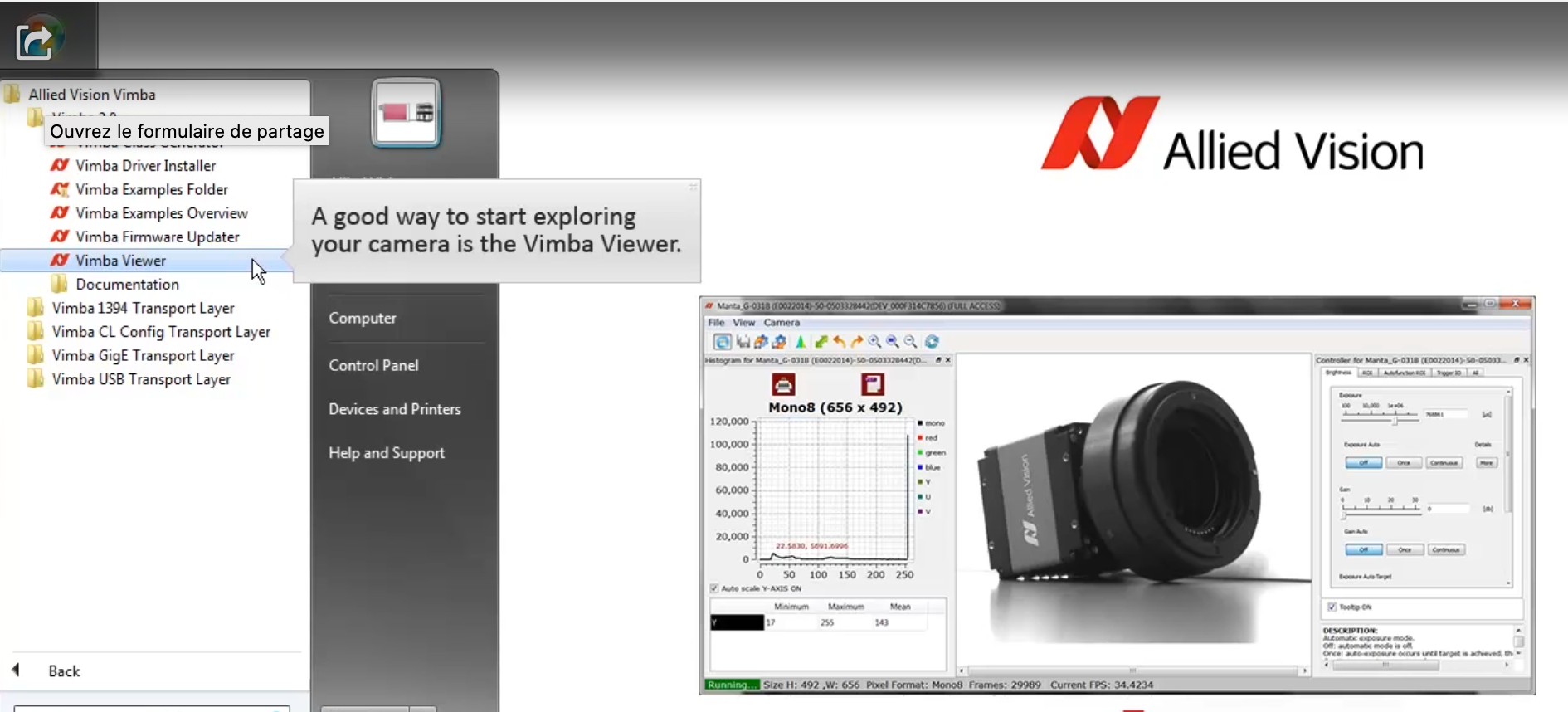
Task: Click the zoom-in magnifier toolbar icon
Action: [x=874, y=342]
